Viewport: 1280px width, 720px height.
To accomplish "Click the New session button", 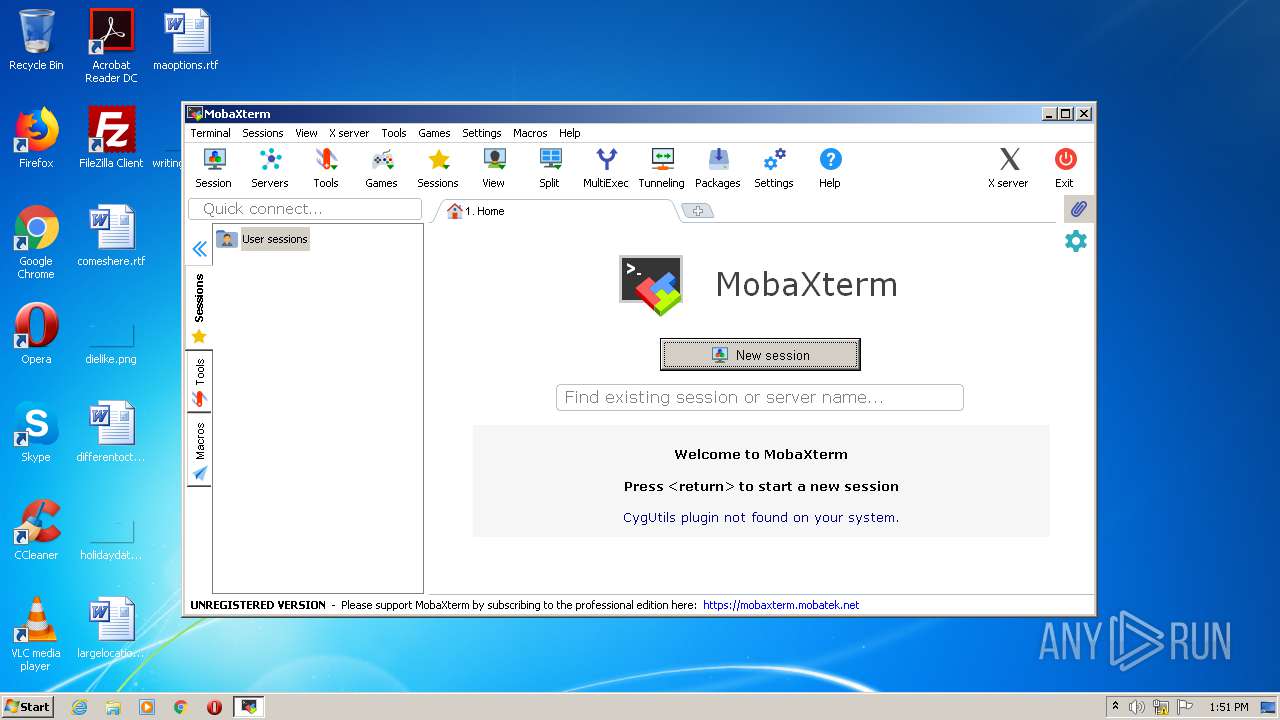I will (x=760, y=354).
